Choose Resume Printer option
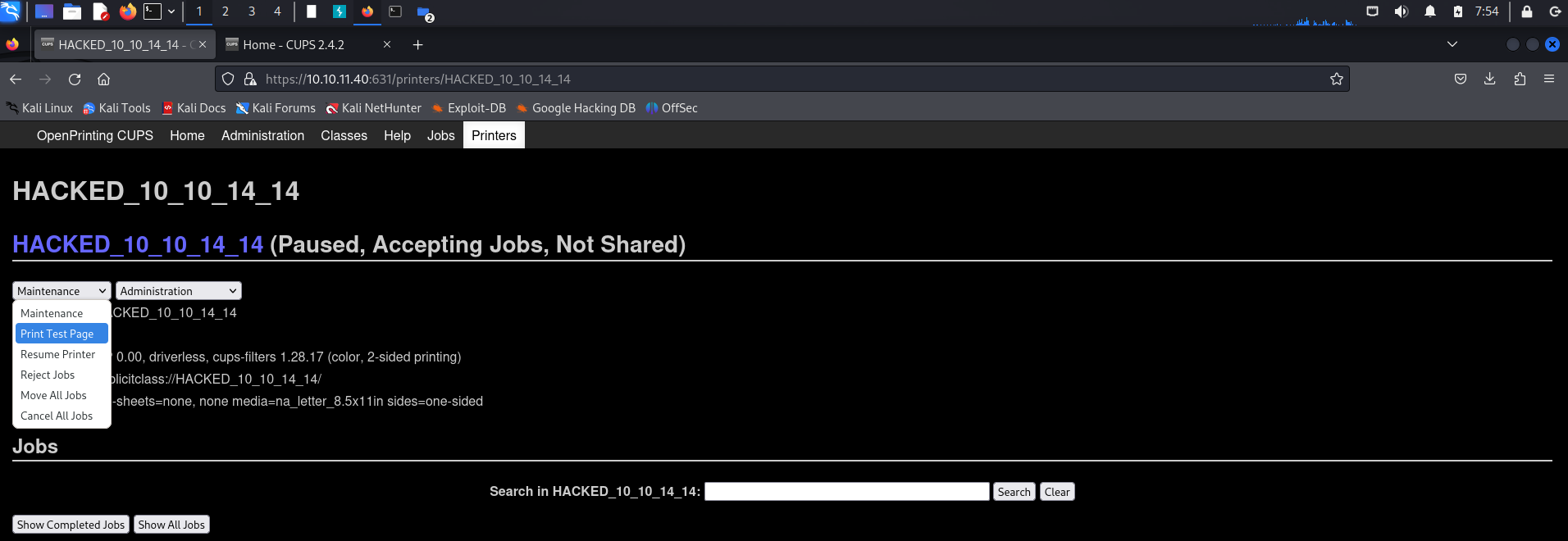Screen dimensions: 1568x541 [x=62, y=354]
